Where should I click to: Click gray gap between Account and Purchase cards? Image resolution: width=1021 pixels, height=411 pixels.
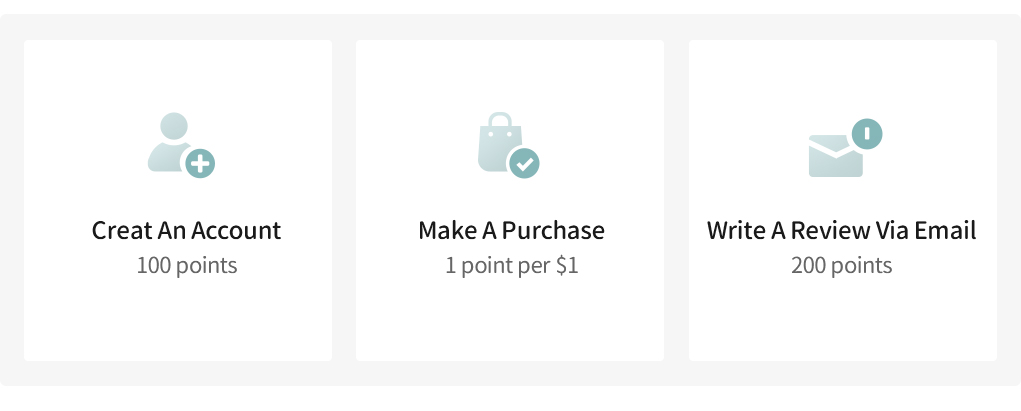(x=344, y=200)
